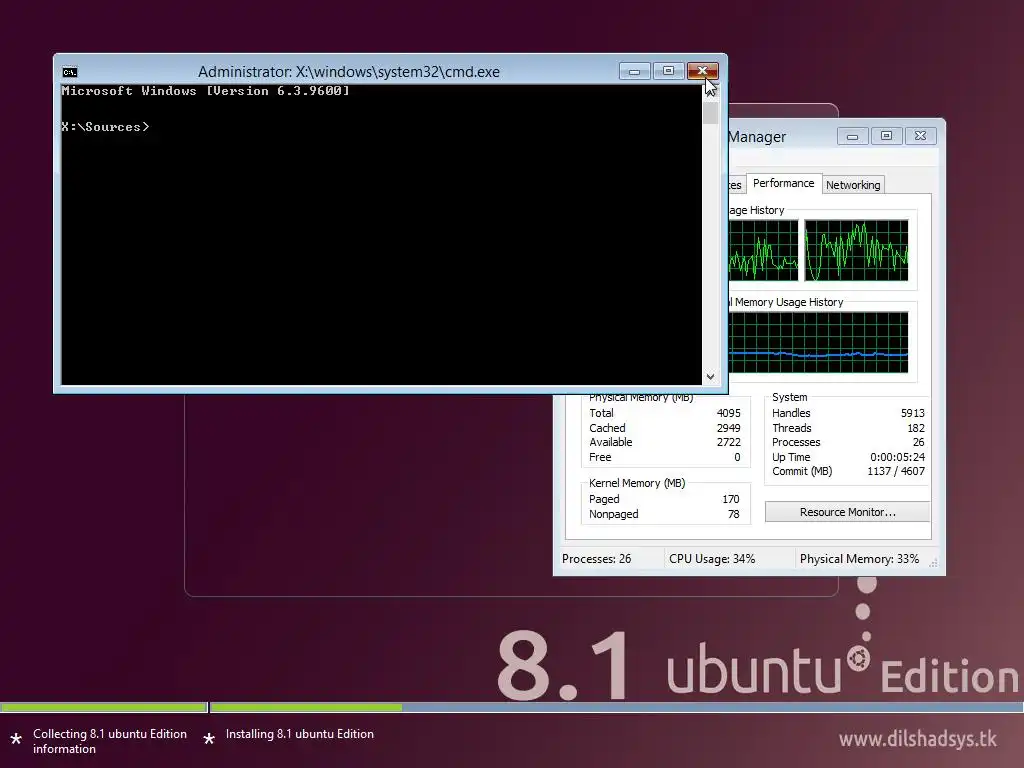Click the Commit (MB) value 1137 / 4607
The width and height of the screenshot is (1024, 768).
(x=895, y=472)
